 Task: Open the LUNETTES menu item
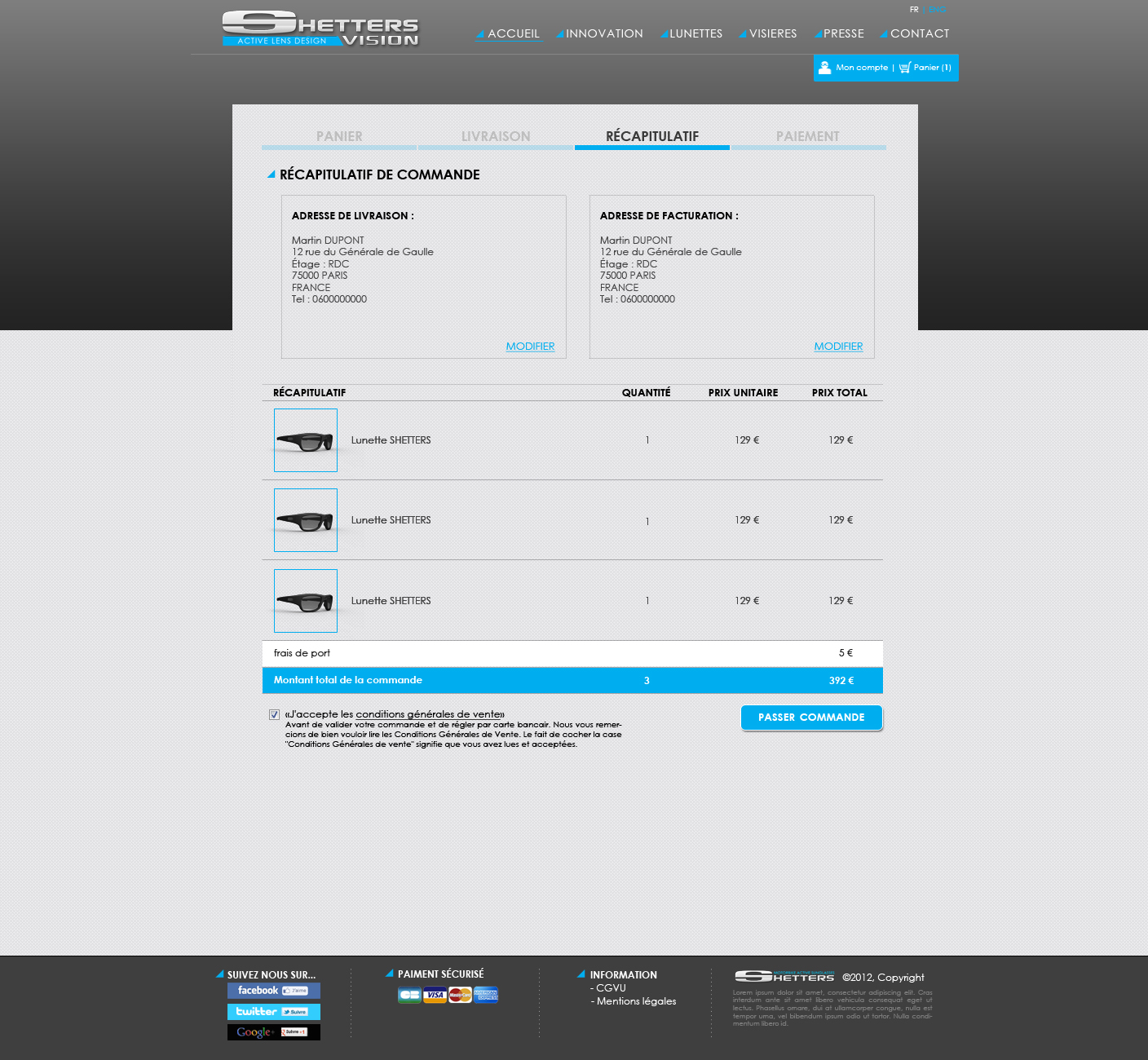pos(695,33)
